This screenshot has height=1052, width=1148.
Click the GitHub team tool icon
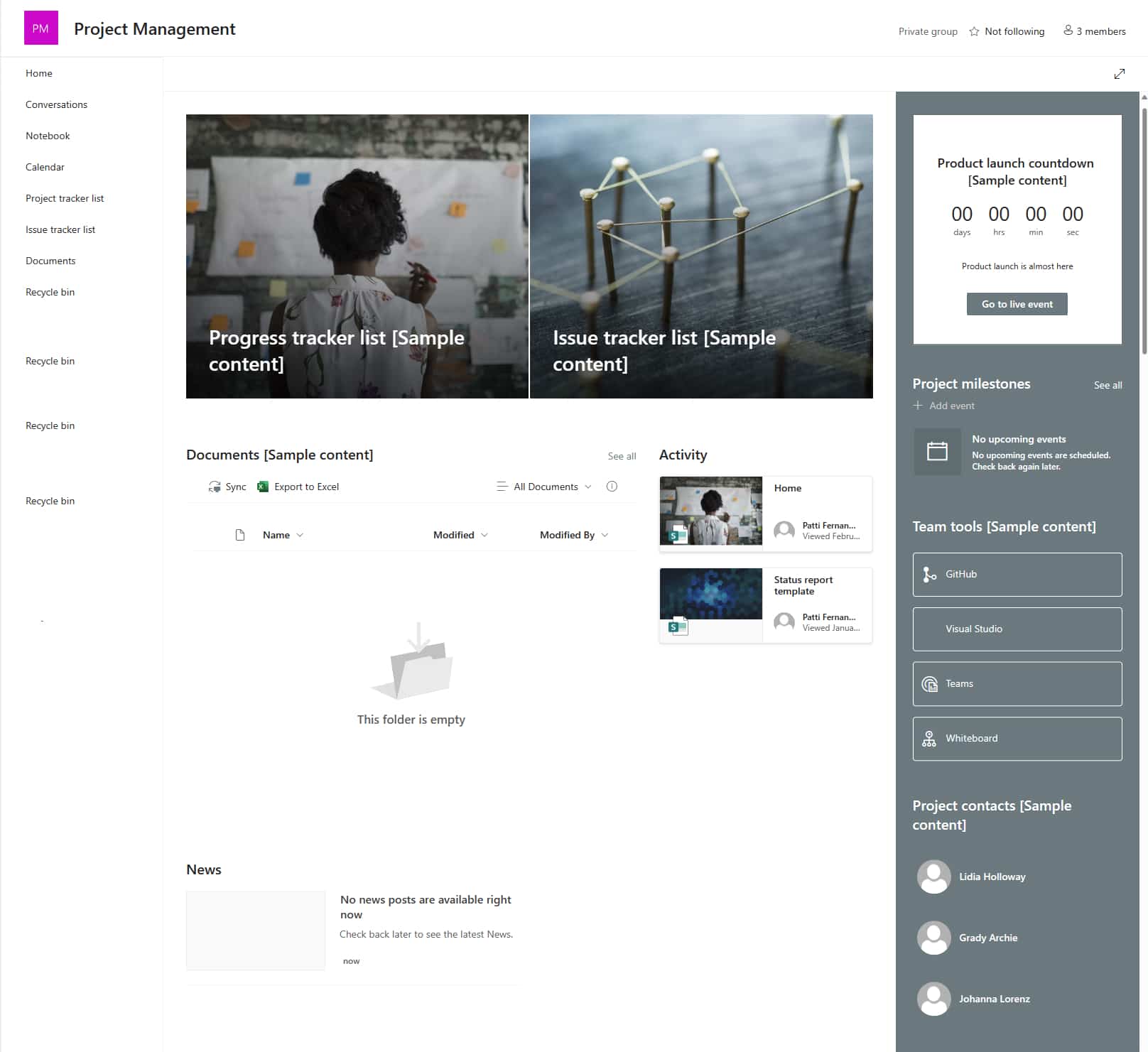[x=929, y=575]
